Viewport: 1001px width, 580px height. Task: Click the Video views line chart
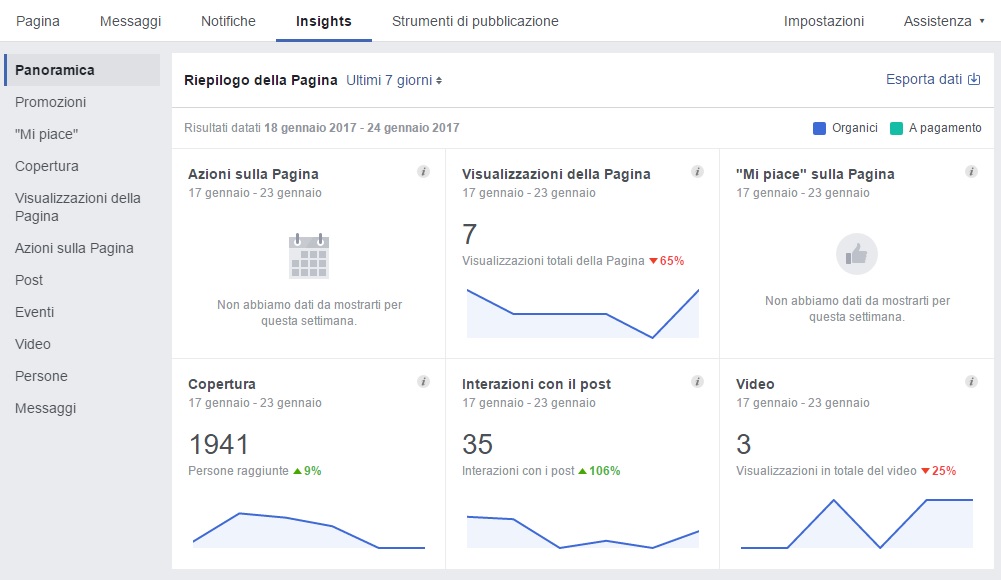(857, 523)
